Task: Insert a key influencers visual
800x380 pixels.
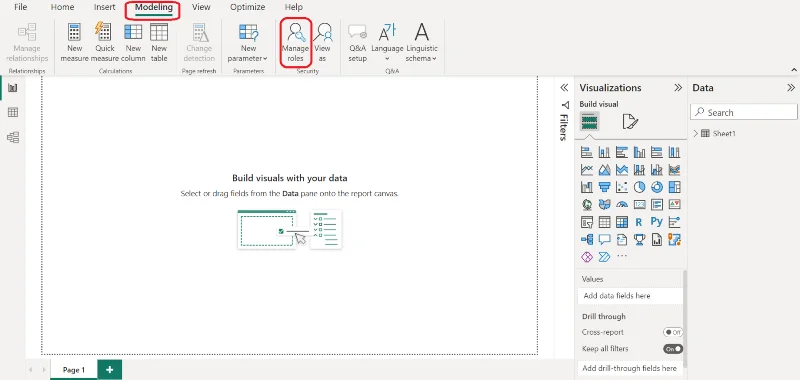Action: pos(674,222)
